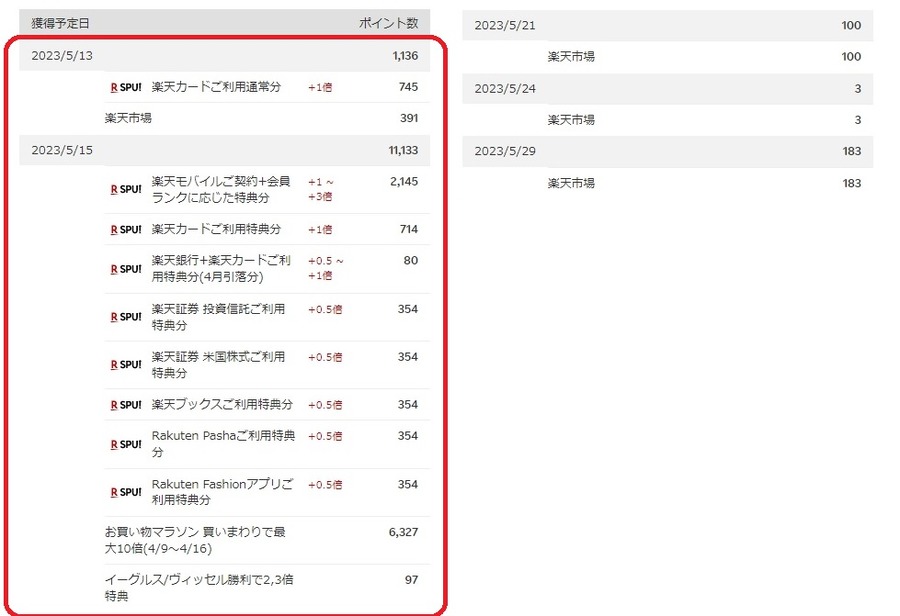Click the 80 points value
Screen dimensions: 900x616
411,261
